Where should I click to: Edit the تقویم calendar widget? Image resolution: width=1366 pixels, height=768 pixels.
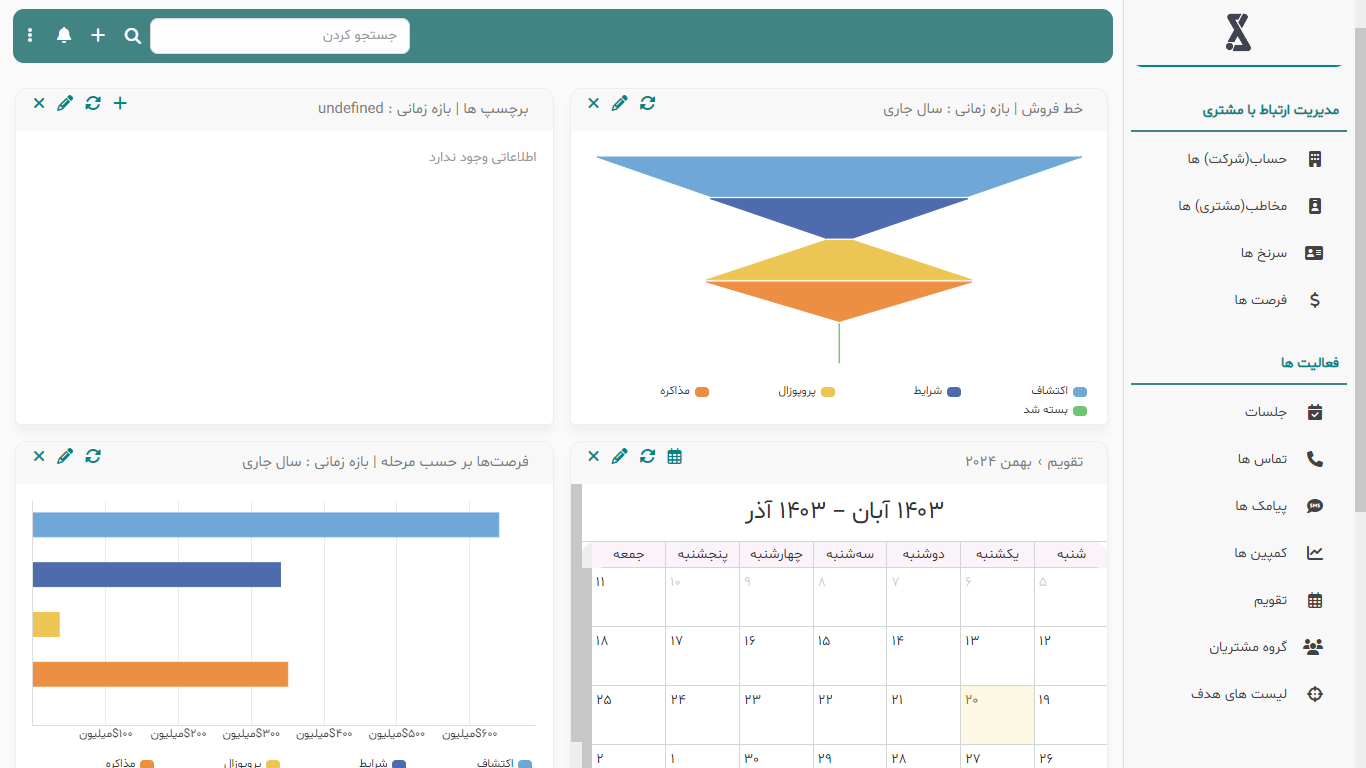pyautogui.click(x=620, y=456)
